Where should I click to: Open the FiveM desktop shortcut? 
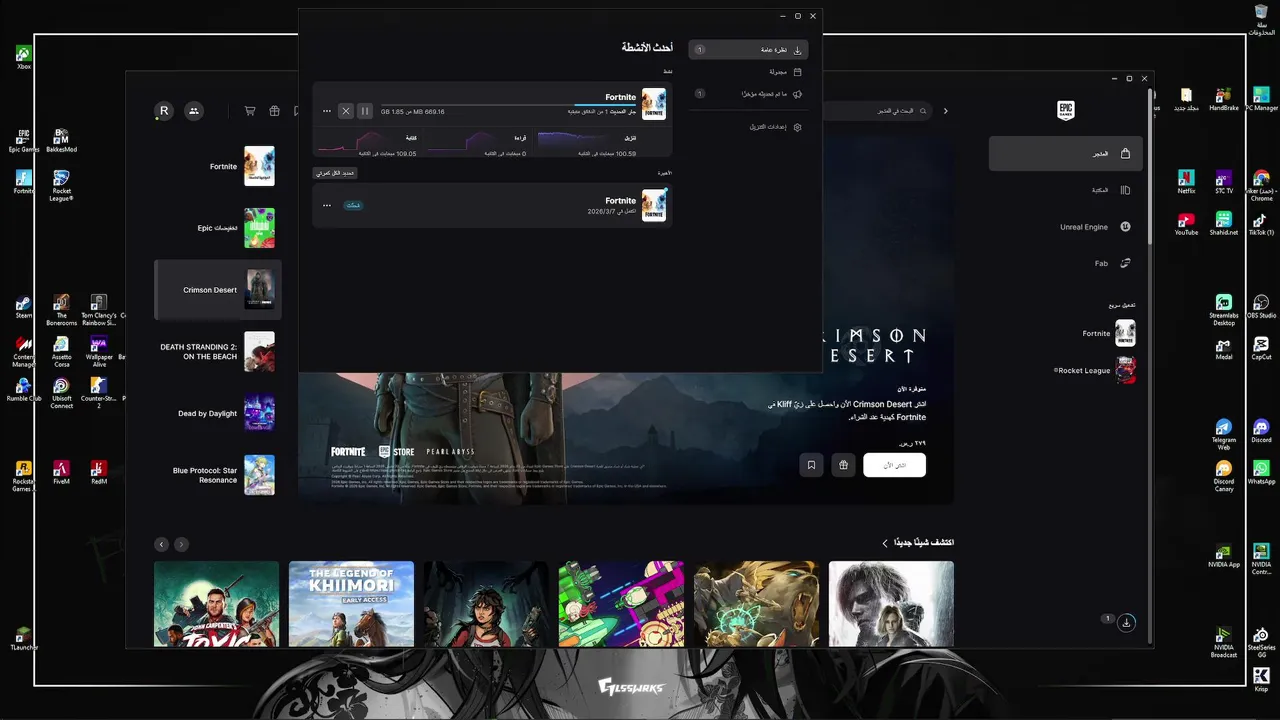(x=61, y=472)
